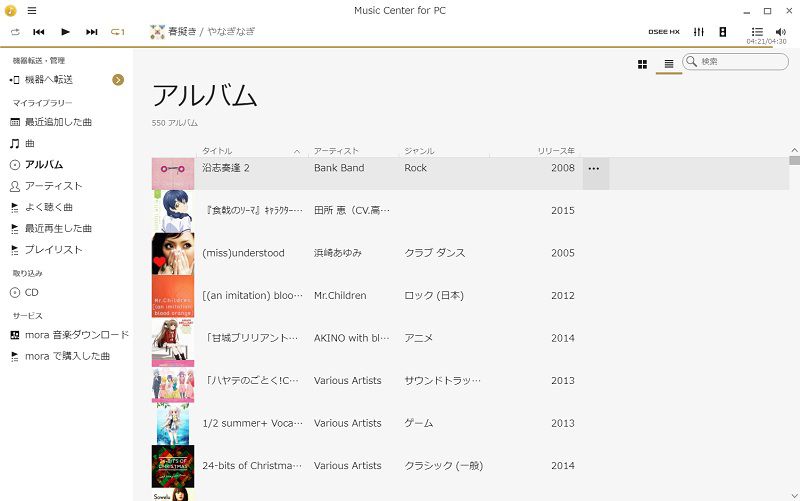Open mora 音楽ダウンロード service
Screen dimensions: 800x501
(76, 335)
